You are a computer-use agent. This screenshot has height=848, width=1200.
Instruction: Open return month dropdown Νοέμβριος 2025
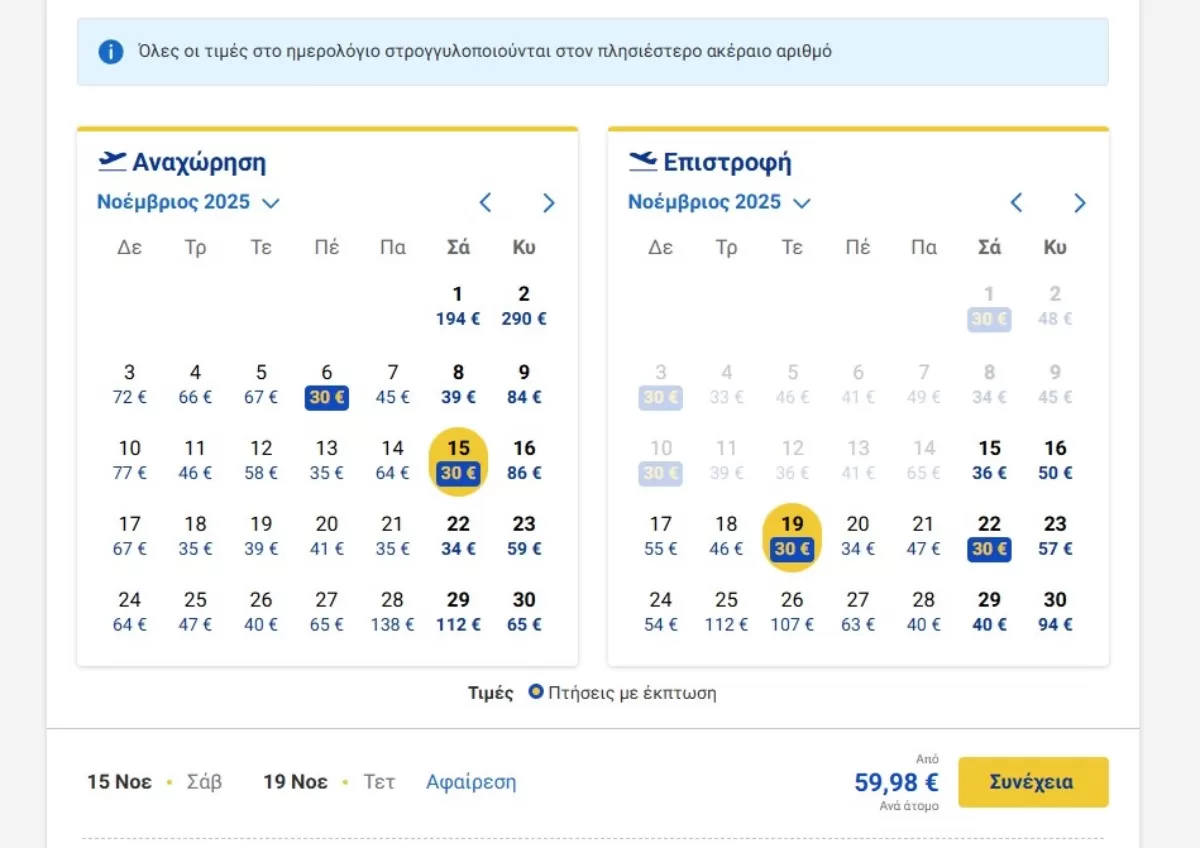tap(719, 203)
